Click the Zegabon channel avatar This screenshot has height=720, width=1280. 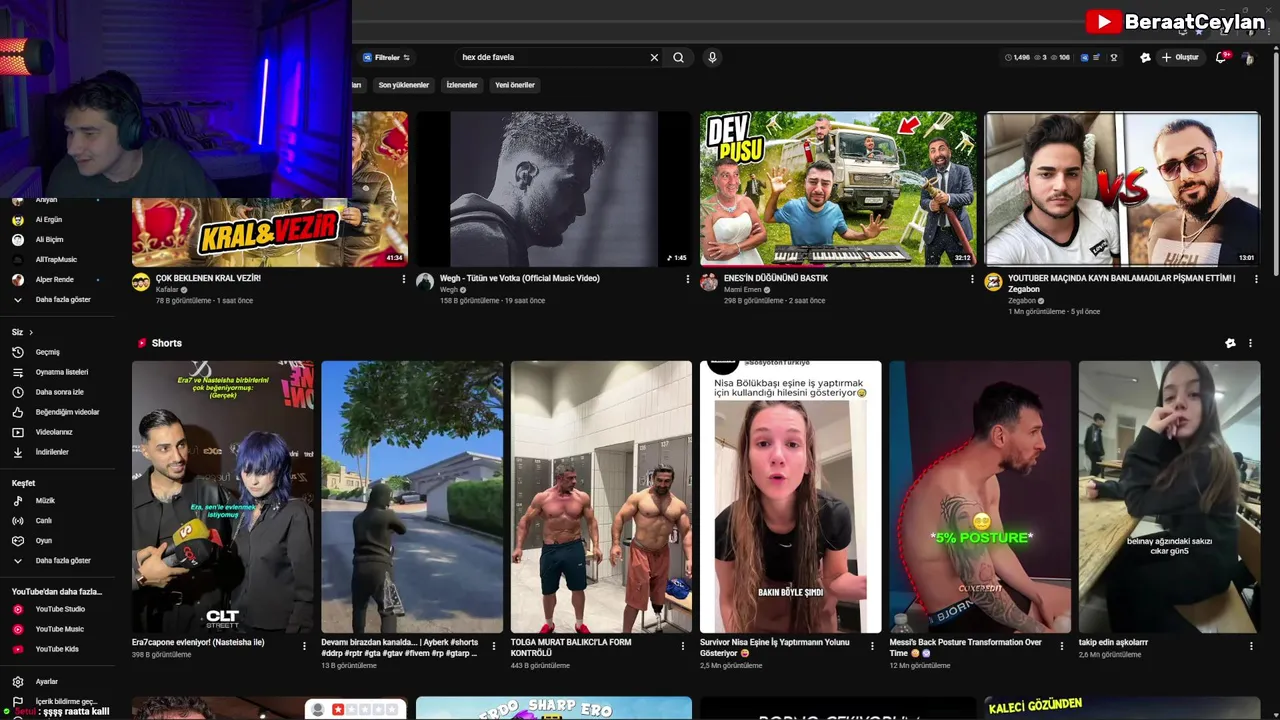993,282
